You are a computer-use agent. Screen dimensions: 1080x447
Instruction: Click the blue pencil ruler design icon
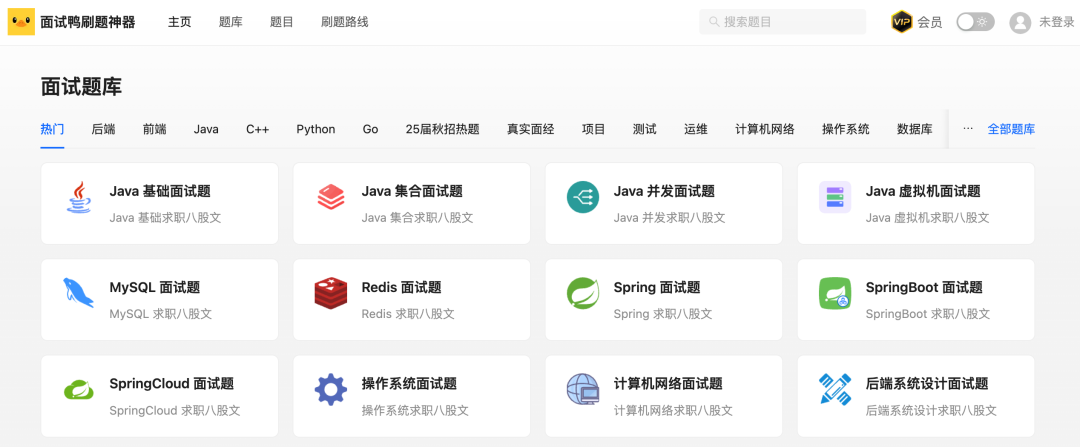tap(835, 390)
